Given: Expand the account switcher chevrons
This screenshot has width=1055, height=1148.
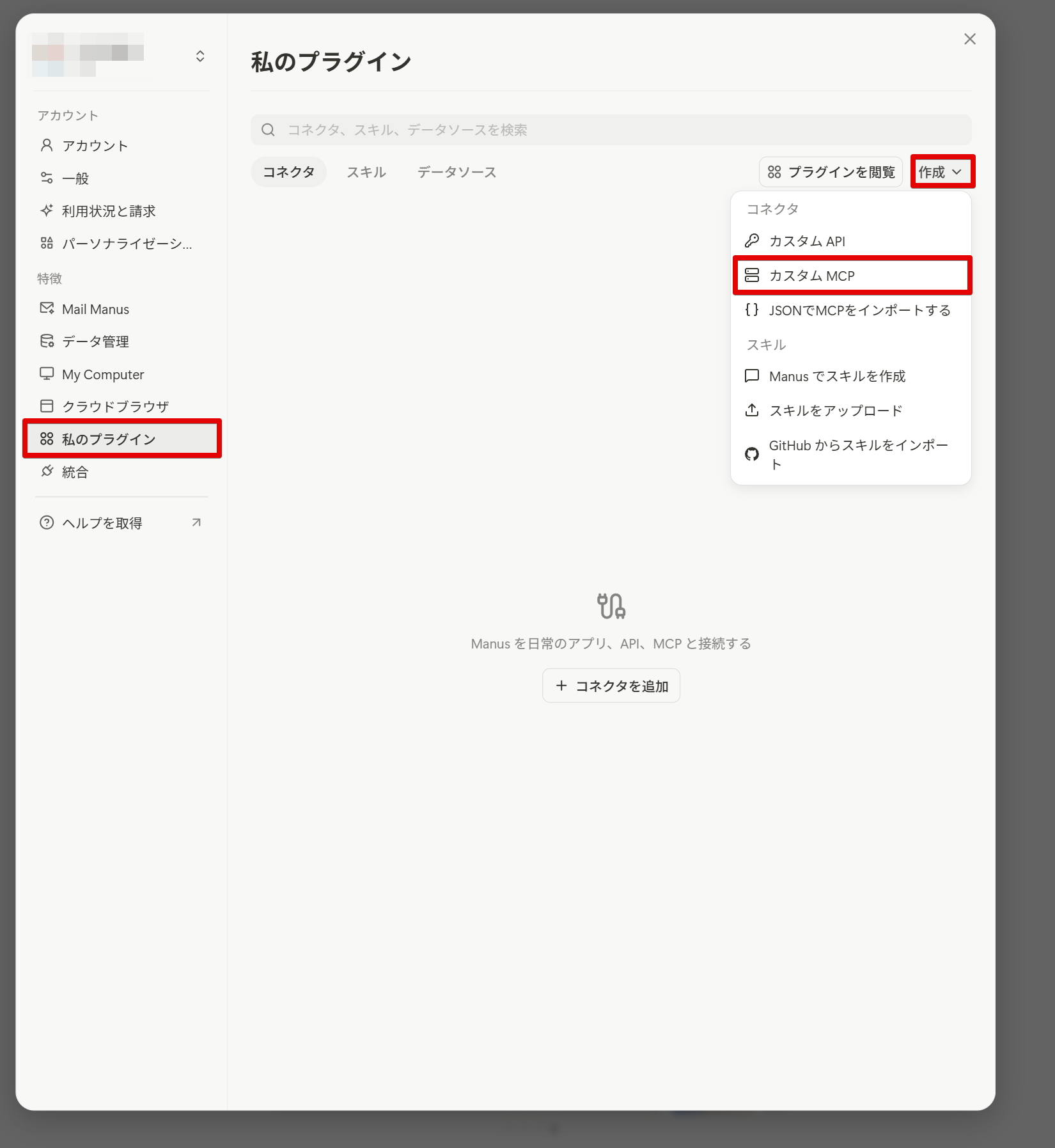Looking at the screenshot, I should coord(200,56).
